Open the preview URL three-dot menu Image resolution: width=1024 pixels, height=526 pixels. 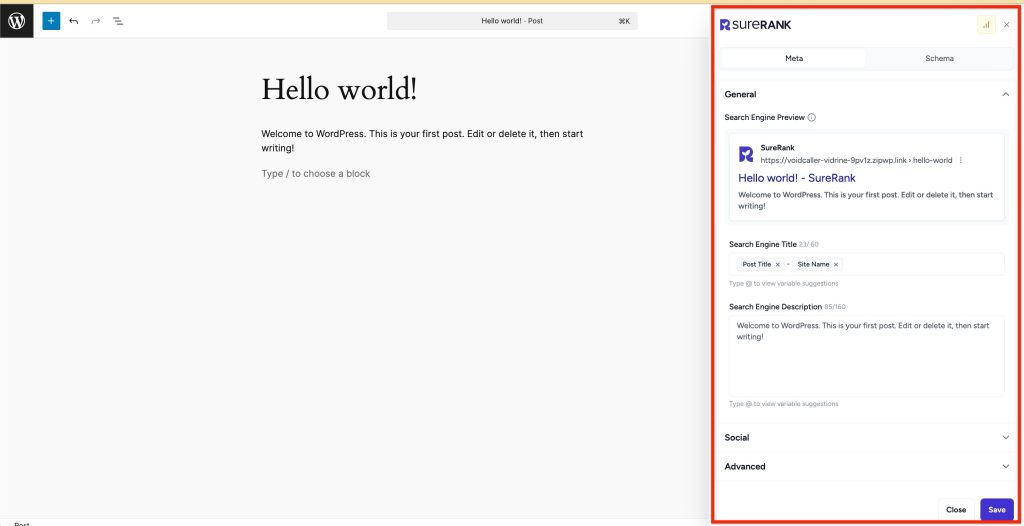(x=961, y=160)
